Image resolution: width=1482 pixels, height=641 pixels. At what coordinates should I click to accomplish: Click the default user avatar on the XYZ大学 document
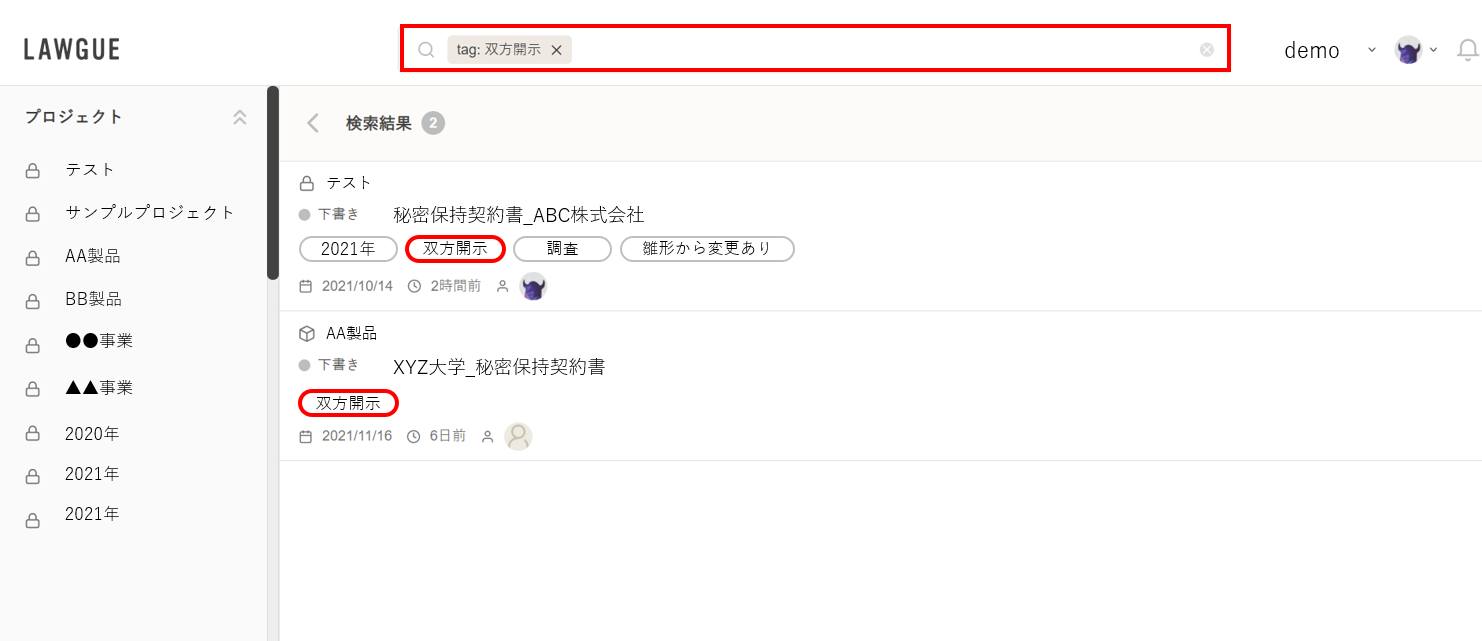518,436
